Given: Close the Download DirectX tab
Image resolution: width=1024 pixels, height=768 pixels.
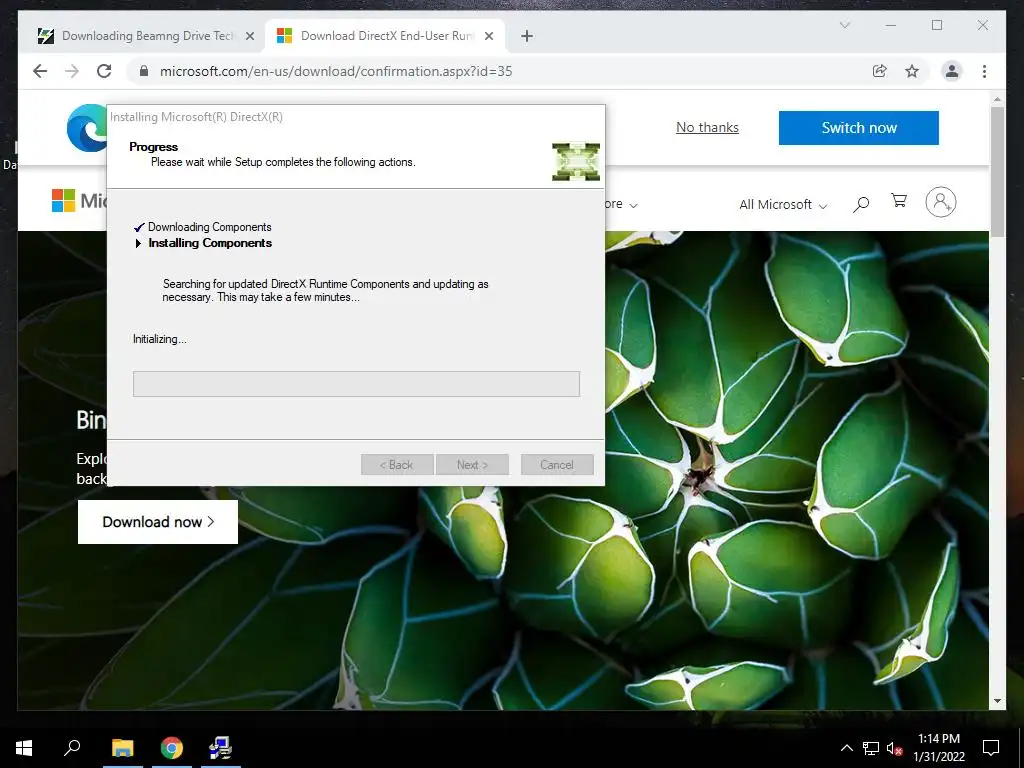Looking at the screenshot, I should (488, 36).
